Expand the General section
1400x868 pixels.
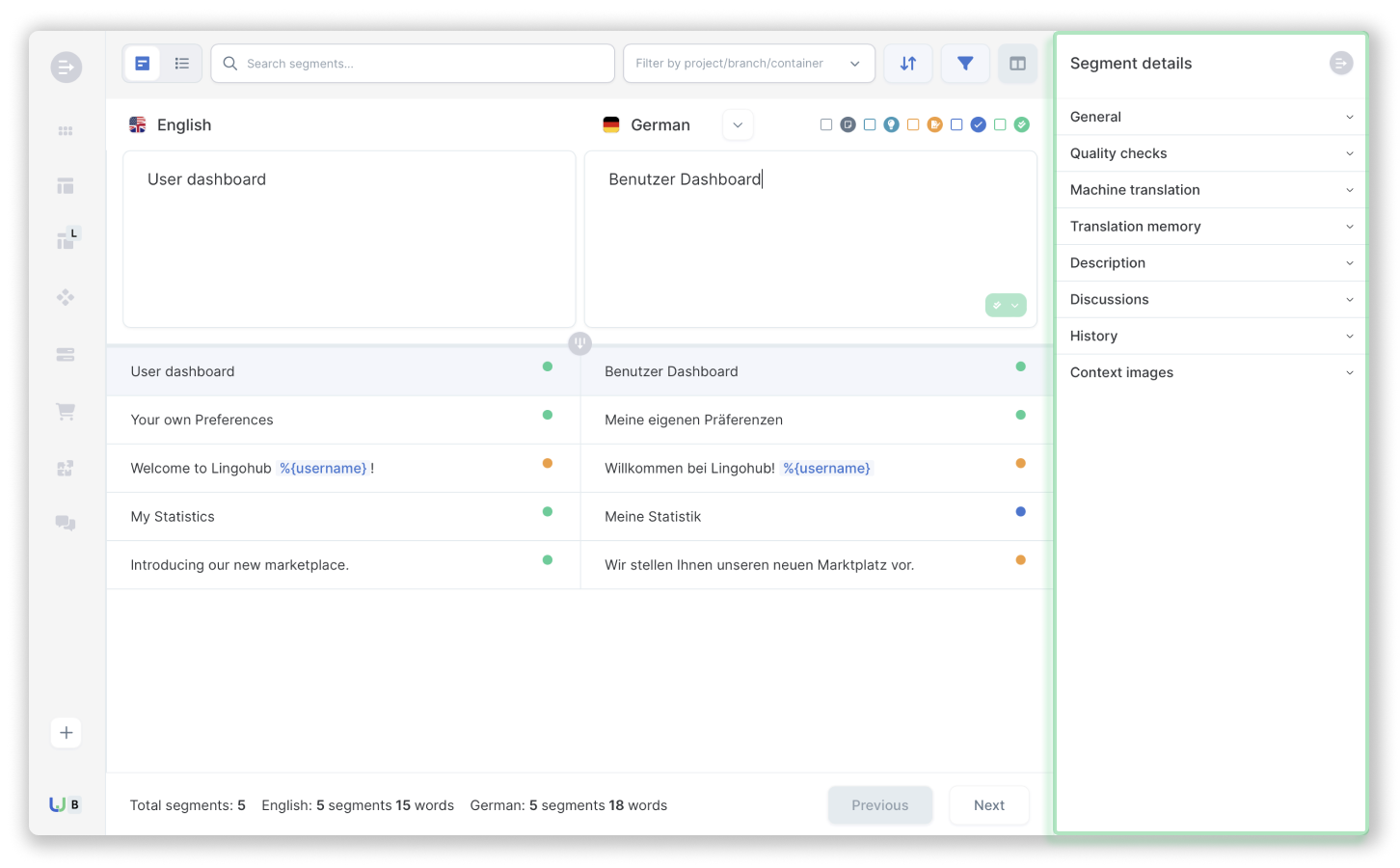(x=1211, y=117)
